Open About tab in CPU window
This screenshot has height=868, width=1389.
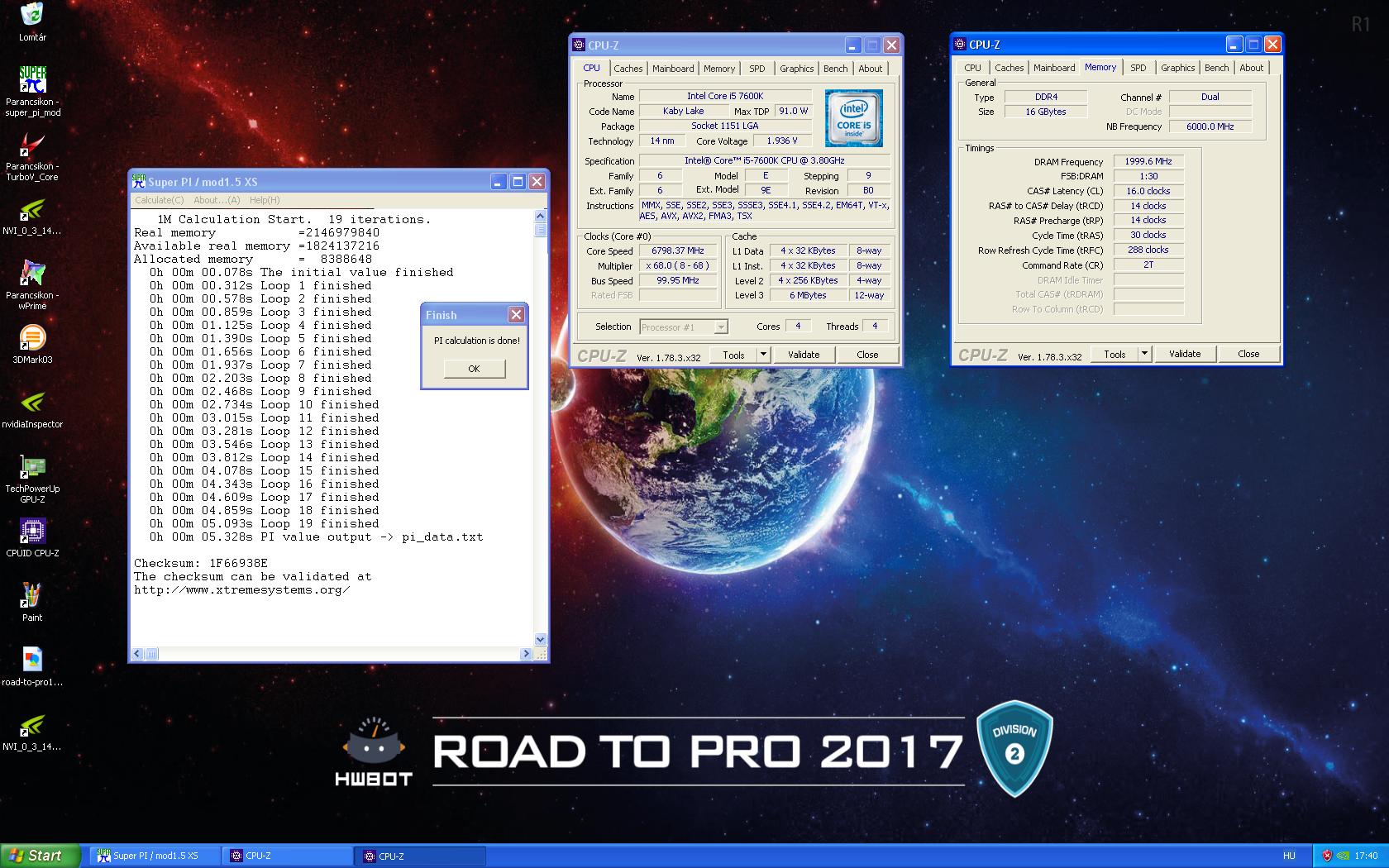click(x=871, y=69)
